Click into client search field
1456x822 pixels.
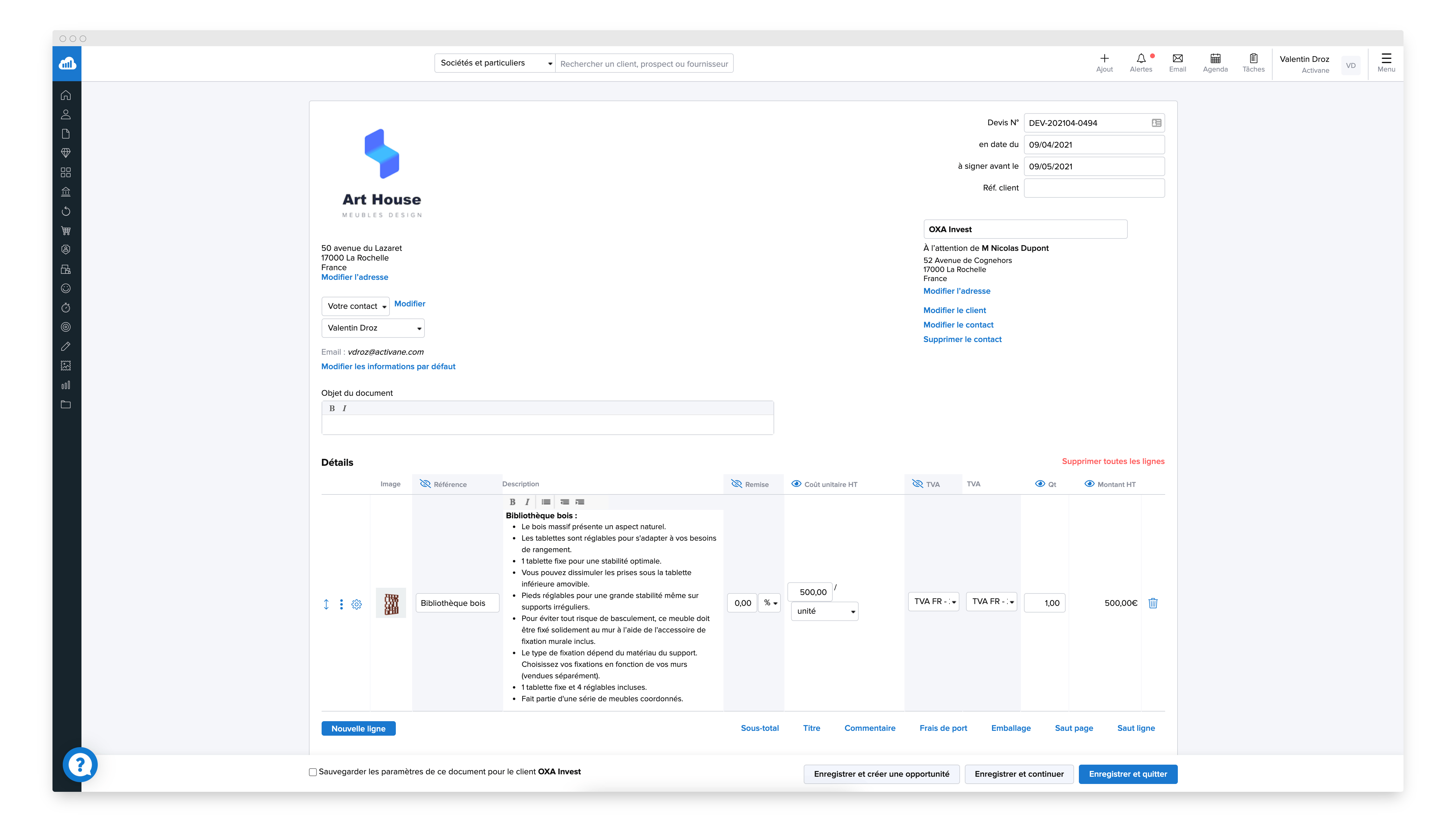pyautogui.click(x=644, y=63)
